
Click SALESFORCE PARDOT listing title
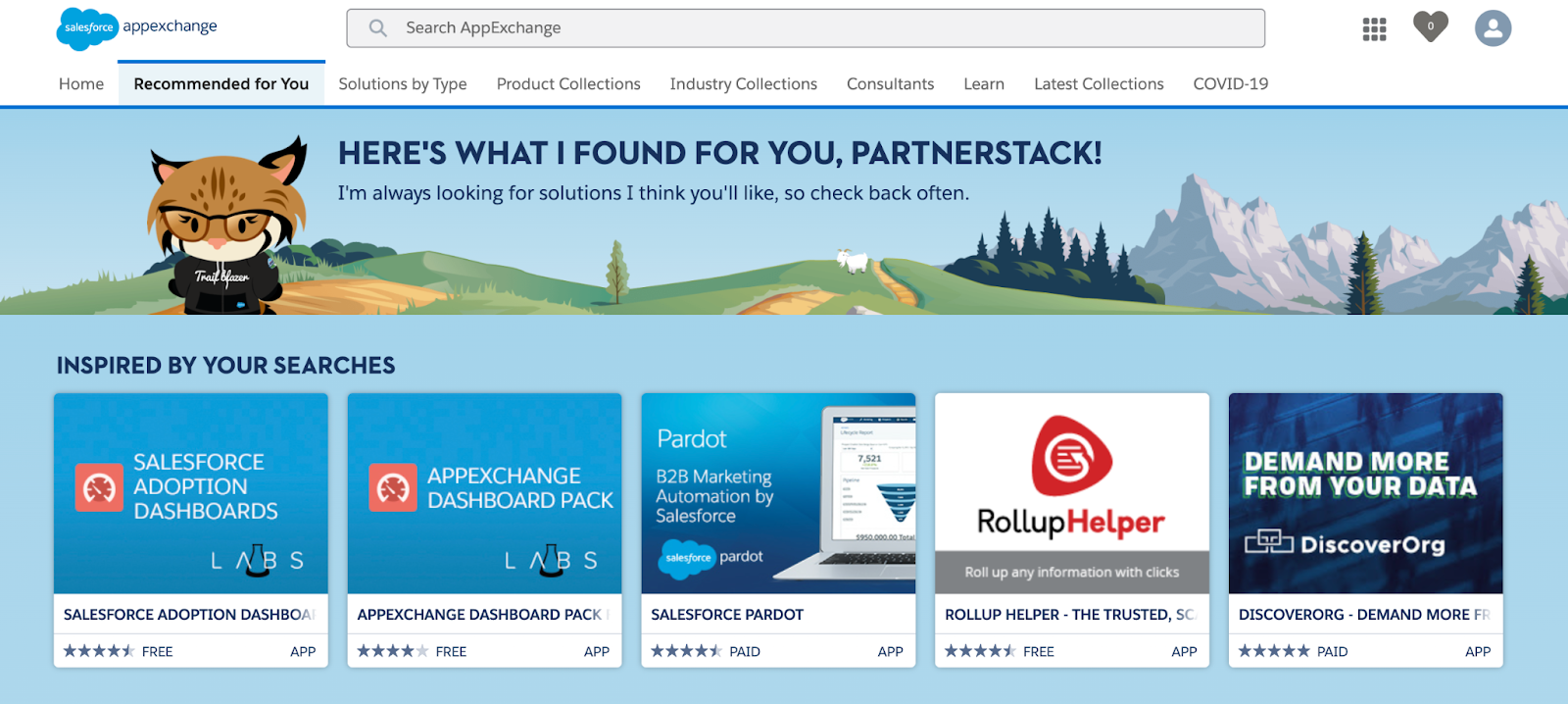point(727,615)
